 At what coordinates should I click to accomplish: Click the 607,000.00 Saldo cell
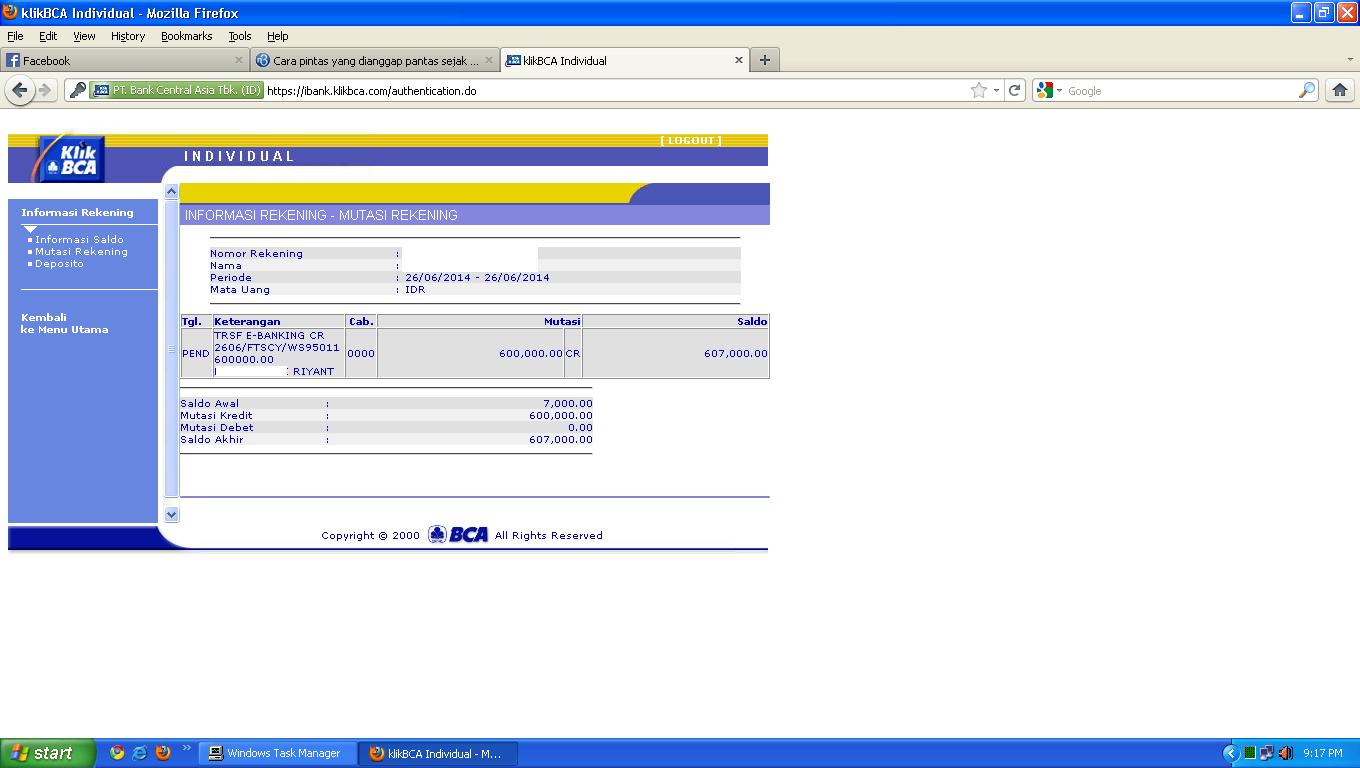pos(676,353)
